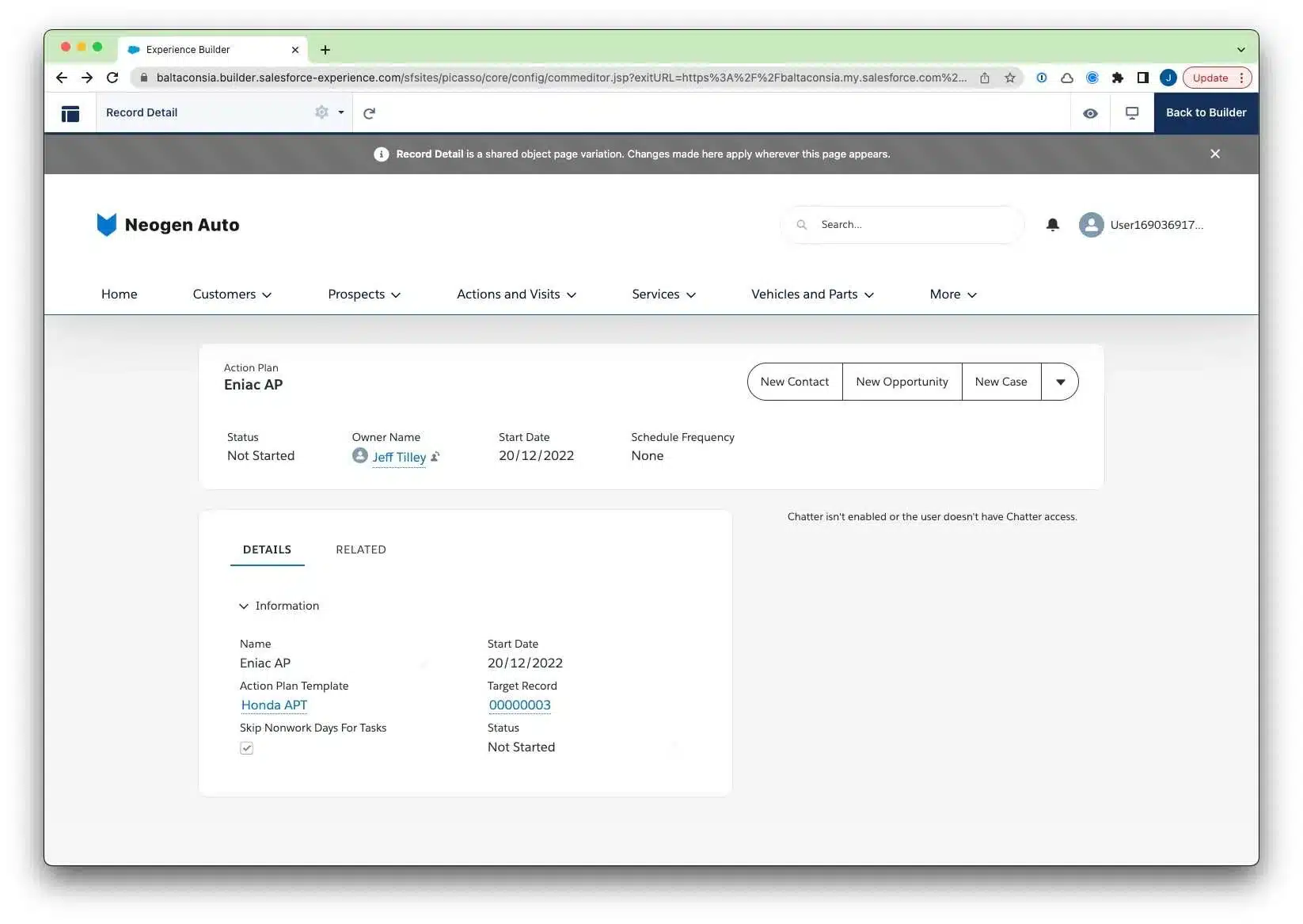Open the notifications bell
The image size is (1303, 924).
point(1052,225)
